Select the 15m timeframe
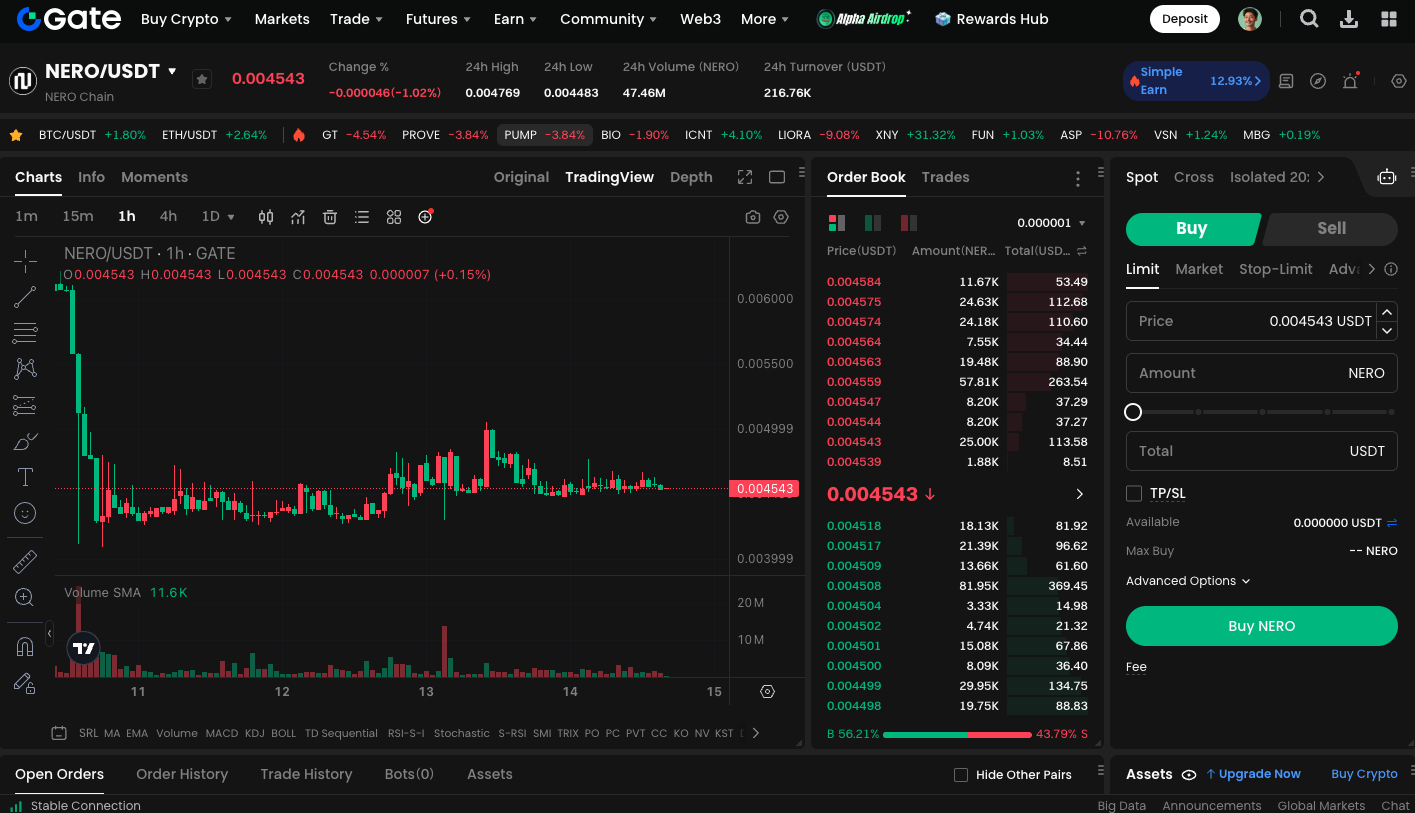 (x=78, y=217)
